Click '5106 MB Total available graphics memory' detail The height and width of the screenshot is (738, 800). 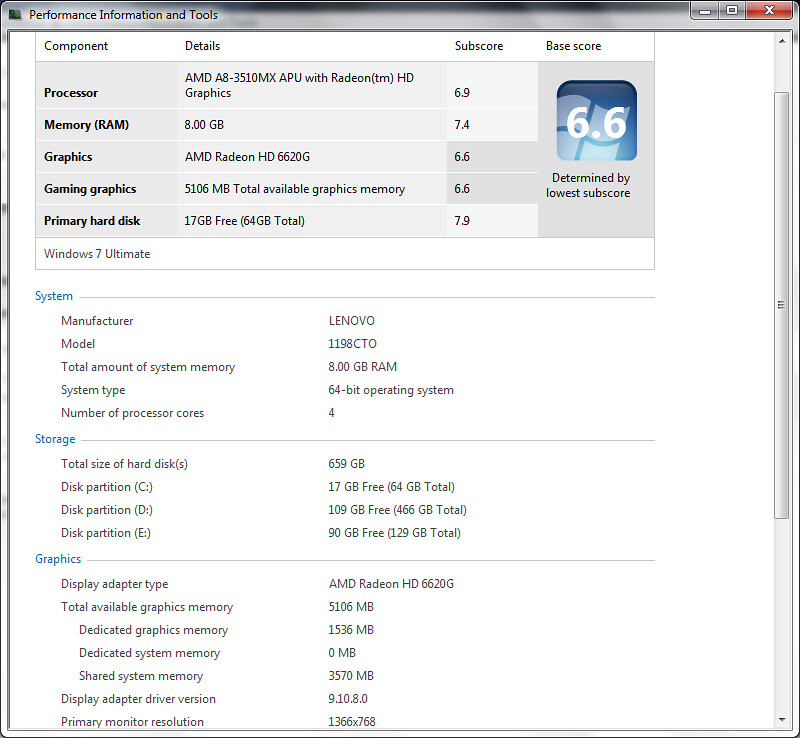tap(294, 189)
